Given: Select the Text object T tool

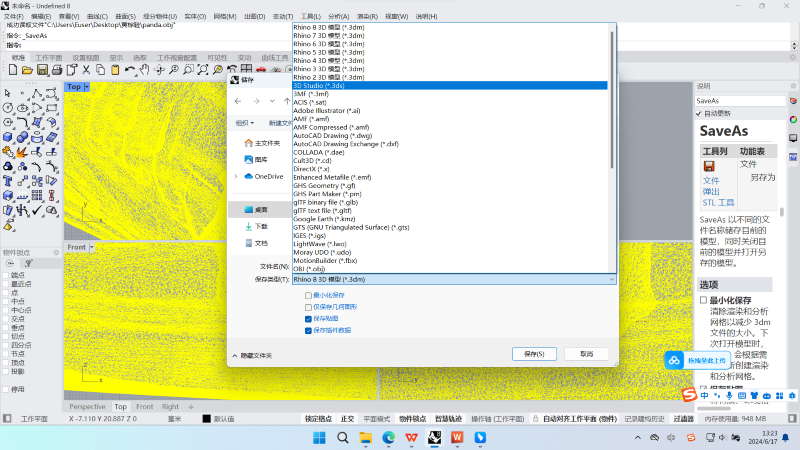Looking at the screenshot, I should [8, 181].
